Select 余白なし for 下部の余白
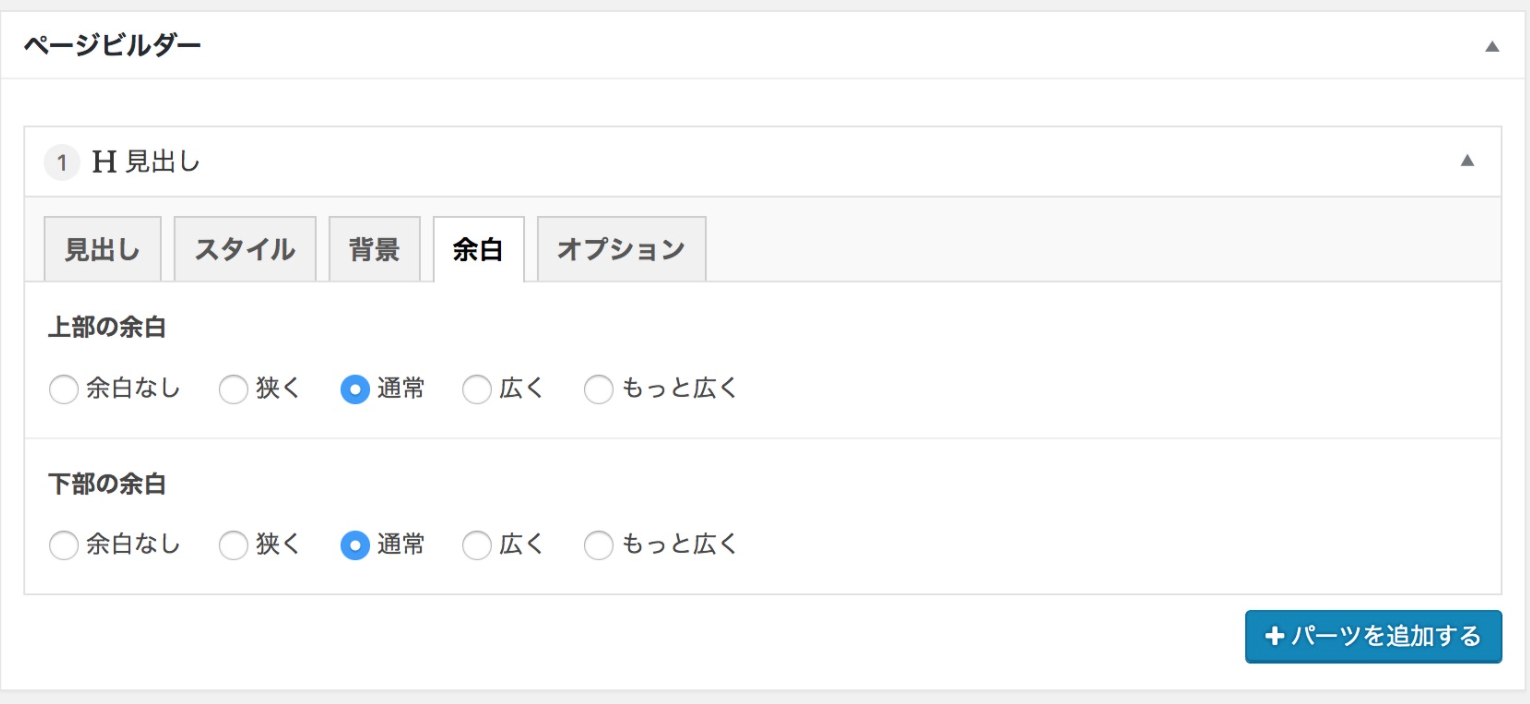 (x=64, y=546)
